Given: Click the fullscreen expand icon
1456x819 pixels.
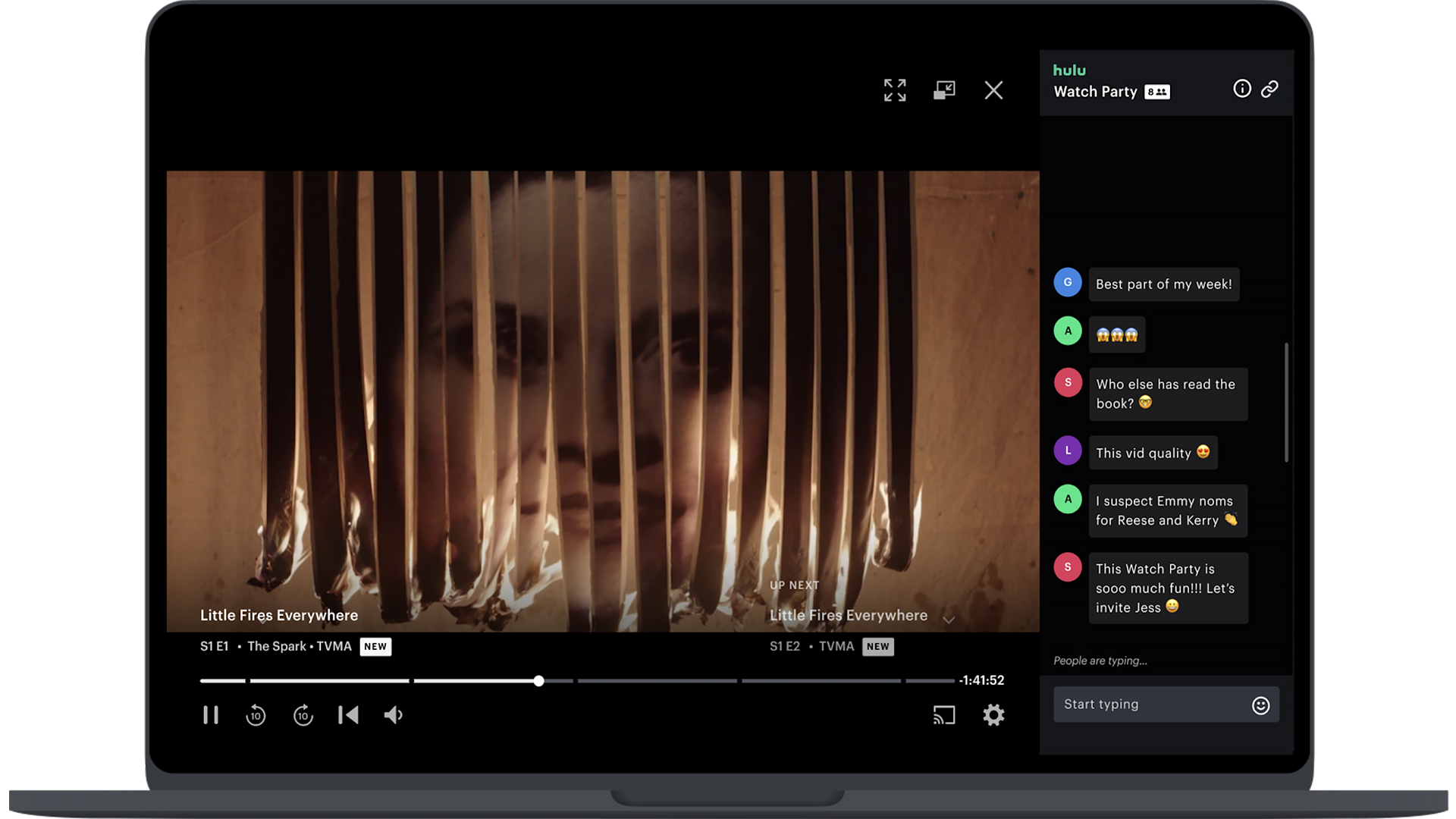Looking at the screenshot, I should click(895, 90).
